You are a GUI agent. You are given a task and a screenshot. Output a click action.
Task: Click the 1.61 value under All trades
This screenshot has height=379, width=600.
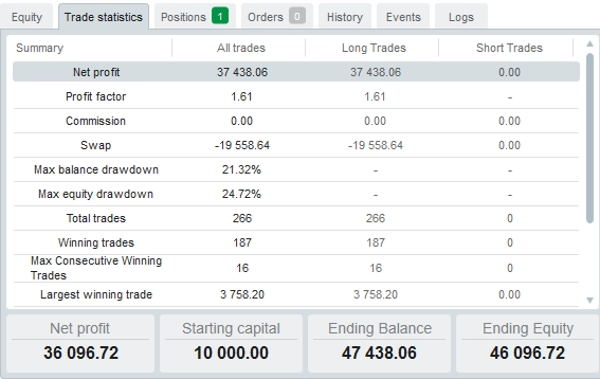[x=241, y=96]
